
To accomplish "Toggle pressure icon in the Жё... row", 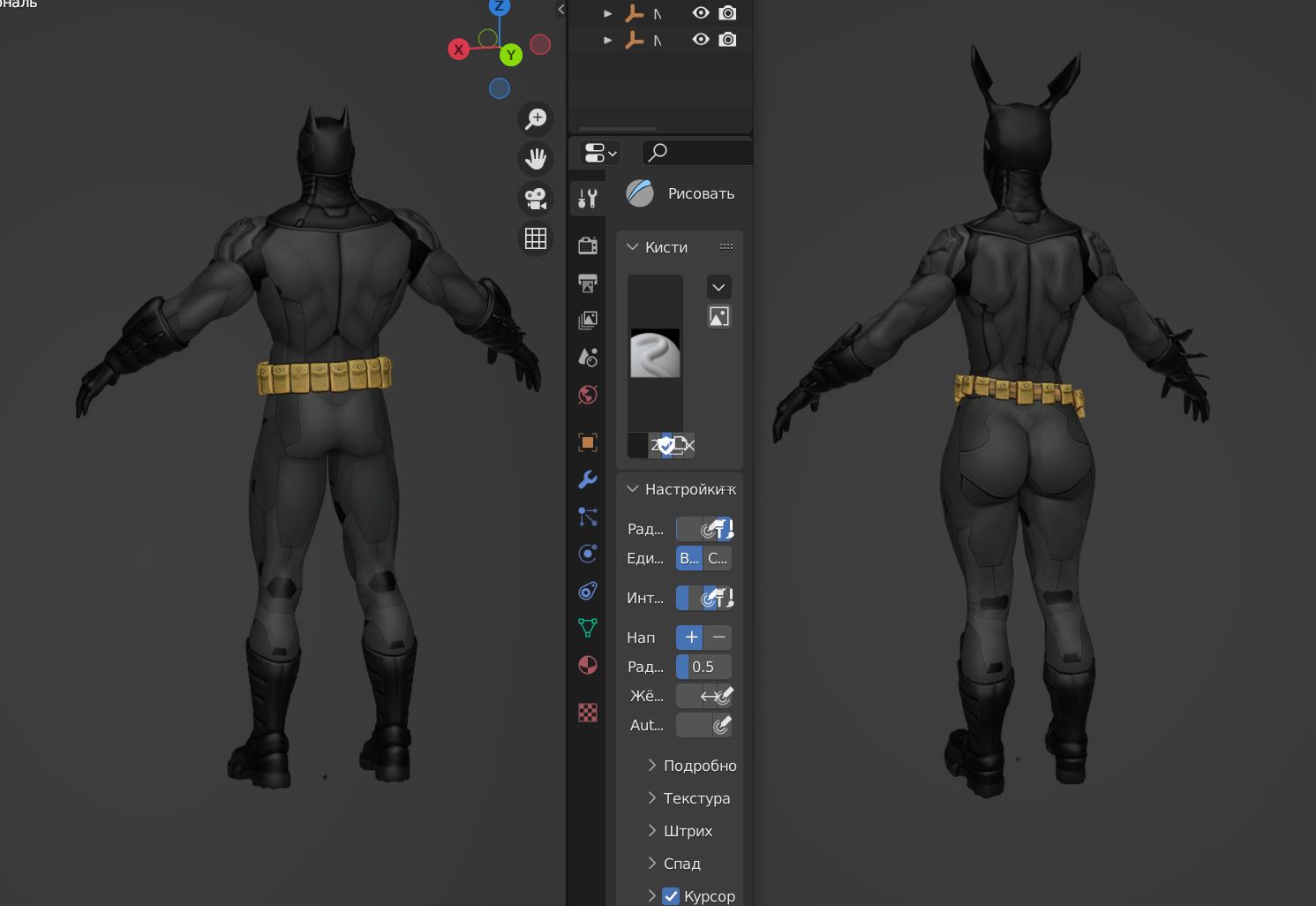I will tap(724, 696).
